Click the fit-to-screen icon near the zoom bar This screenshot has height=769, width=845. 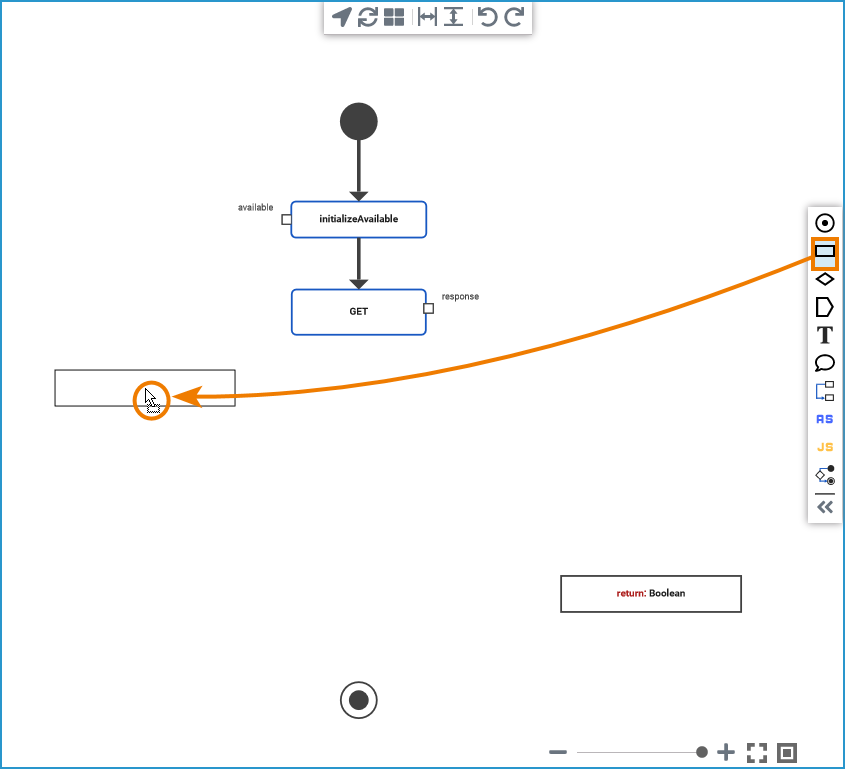click(757, 752)
